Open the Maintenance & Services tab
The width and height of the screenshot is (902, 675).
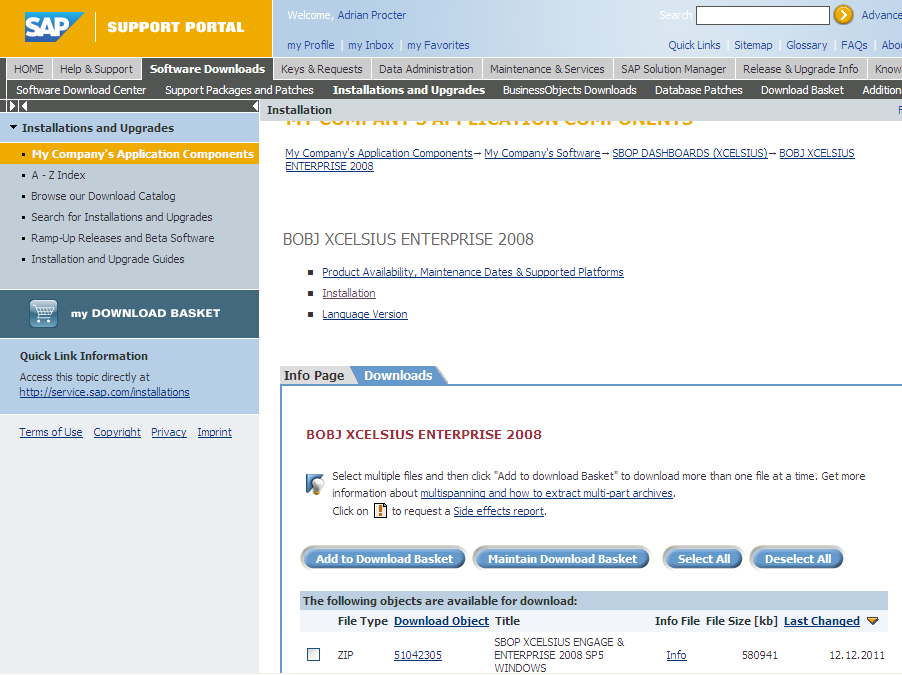[x=547, y=69]
